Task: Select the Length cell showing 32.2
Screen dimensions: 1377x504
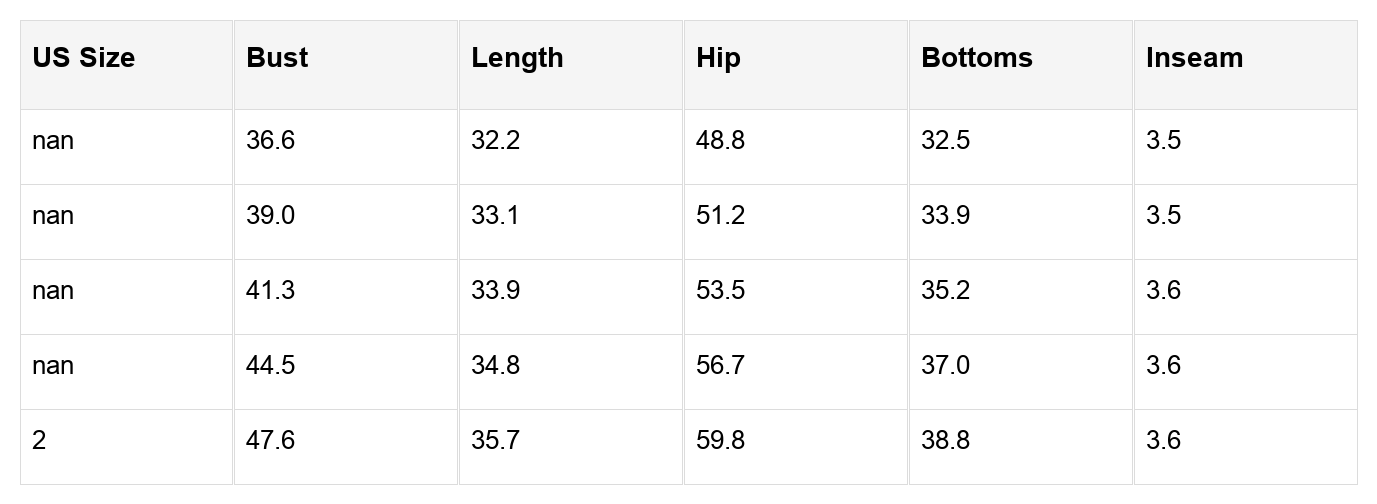Action: click(495, 141)
